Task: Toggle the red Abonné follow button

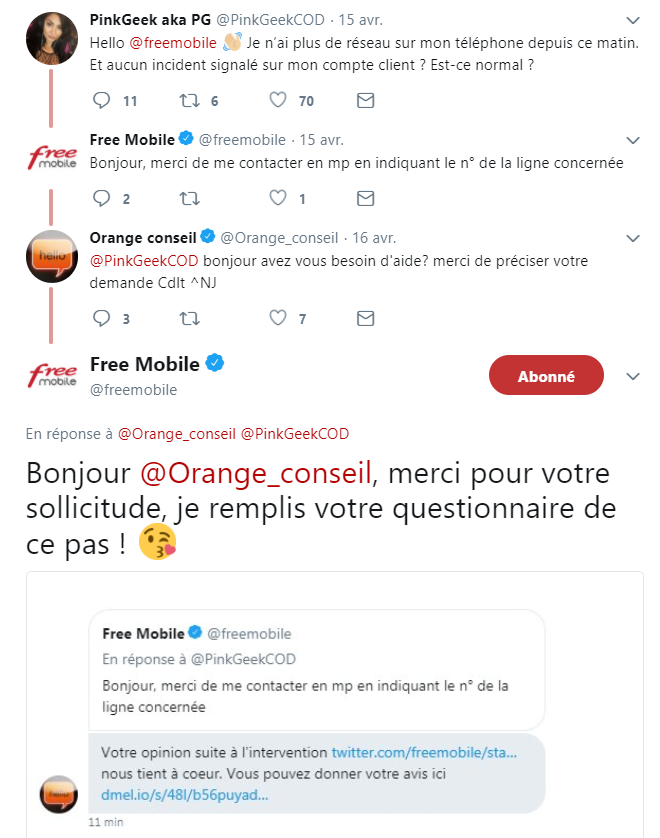Action: [546, 376]
